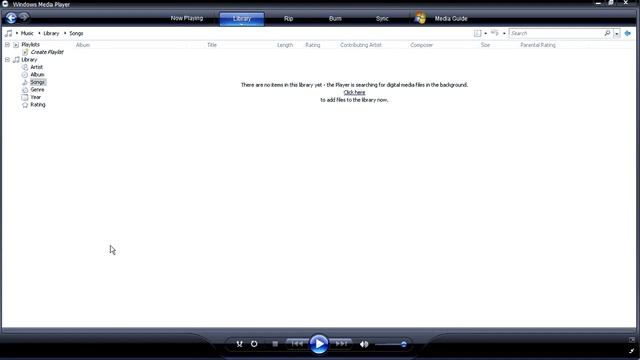Open the Media Guide tab
This screenshot has height=360, width=640.
[451, 19]
